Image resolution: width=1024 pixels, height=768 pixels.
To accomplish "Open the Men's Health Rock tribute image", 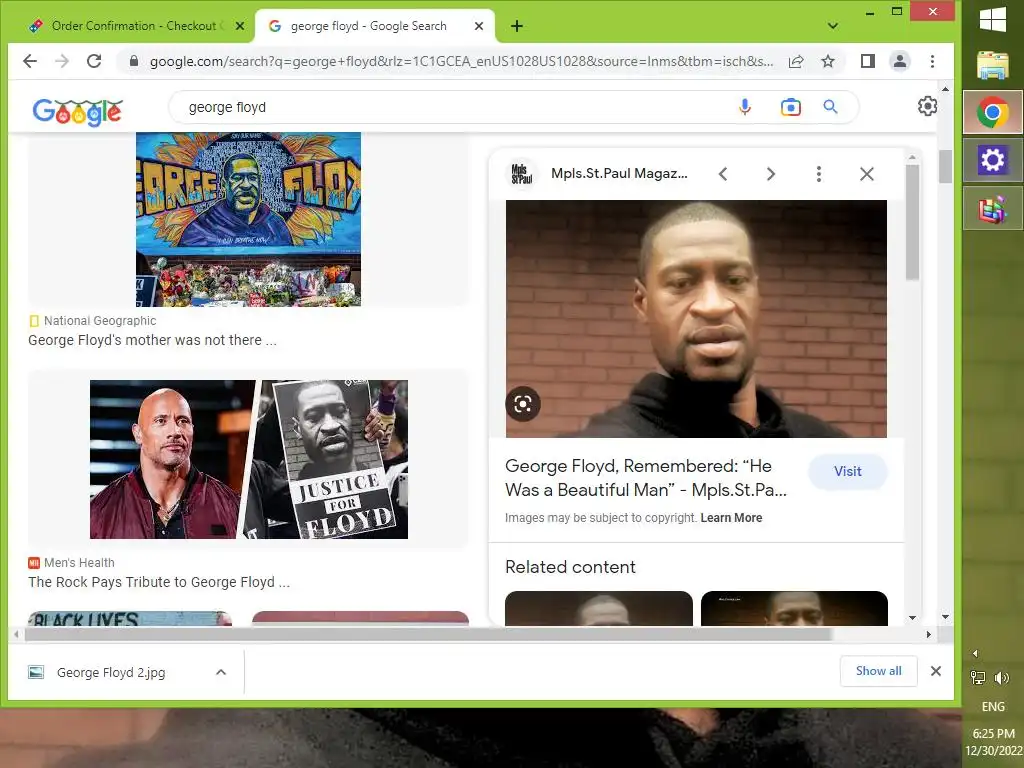I will pyautogui.click(x=249, y=459).
